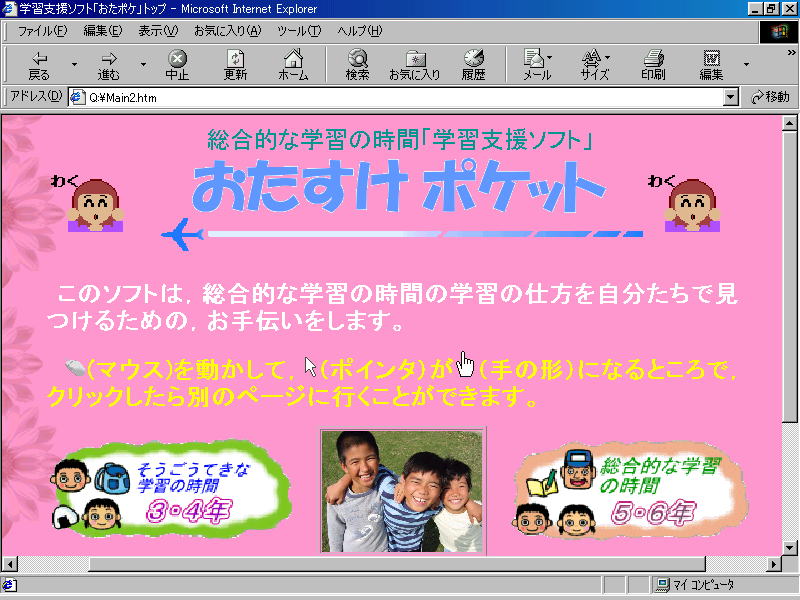The height and width of the screenshot is (600, 800).
Task: Open the 編集 toolbar button dropdown arrow
Action: click(746, 64)
